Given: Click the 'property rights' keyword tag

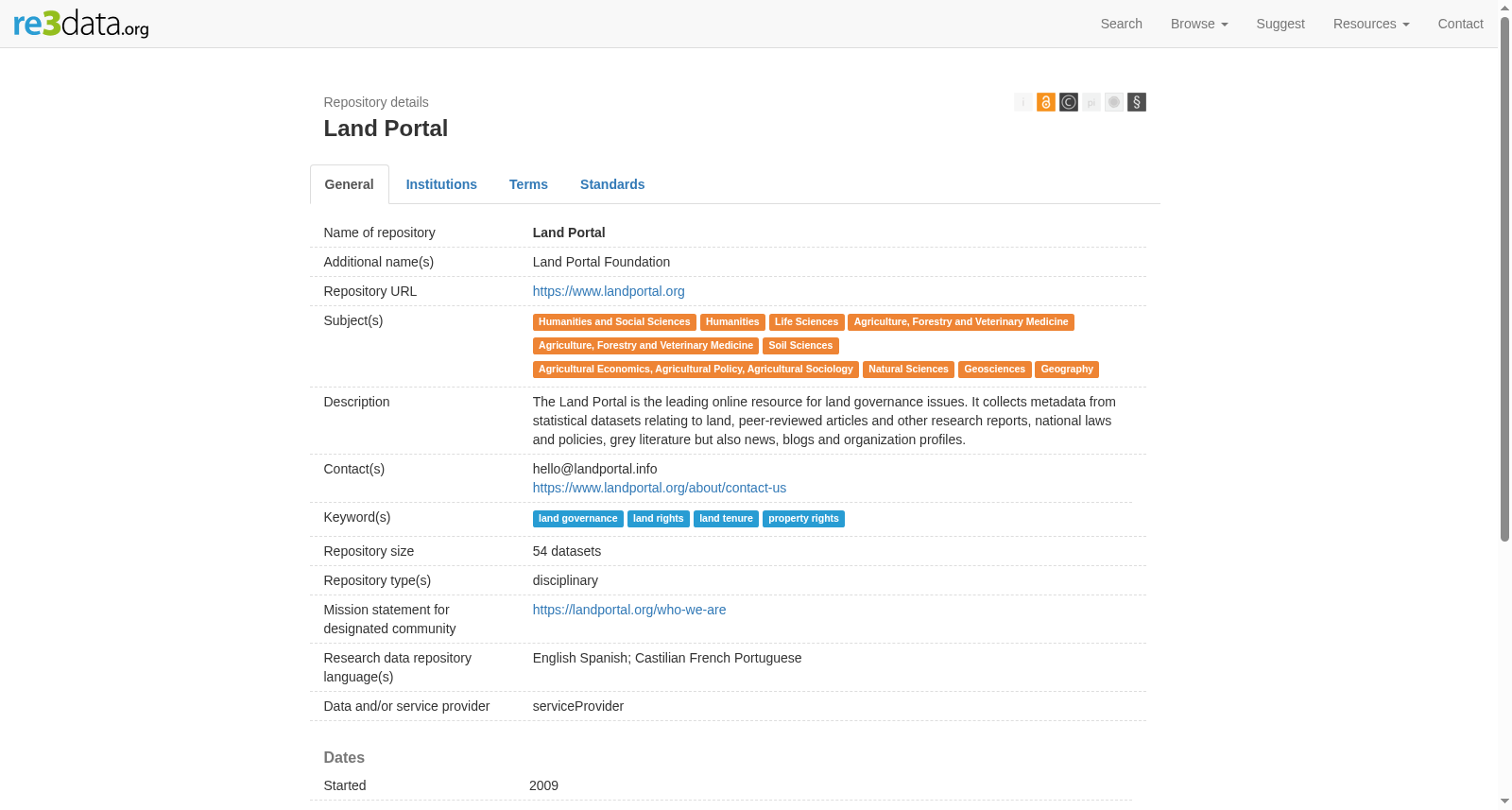Looking at the screenshot, I should [803, 519].
